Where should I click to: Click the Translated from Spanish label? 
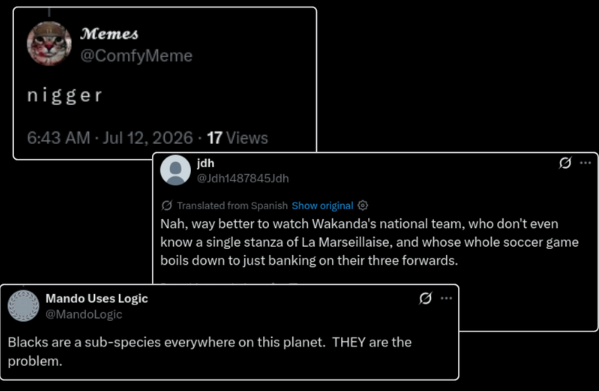click(232, 206)
